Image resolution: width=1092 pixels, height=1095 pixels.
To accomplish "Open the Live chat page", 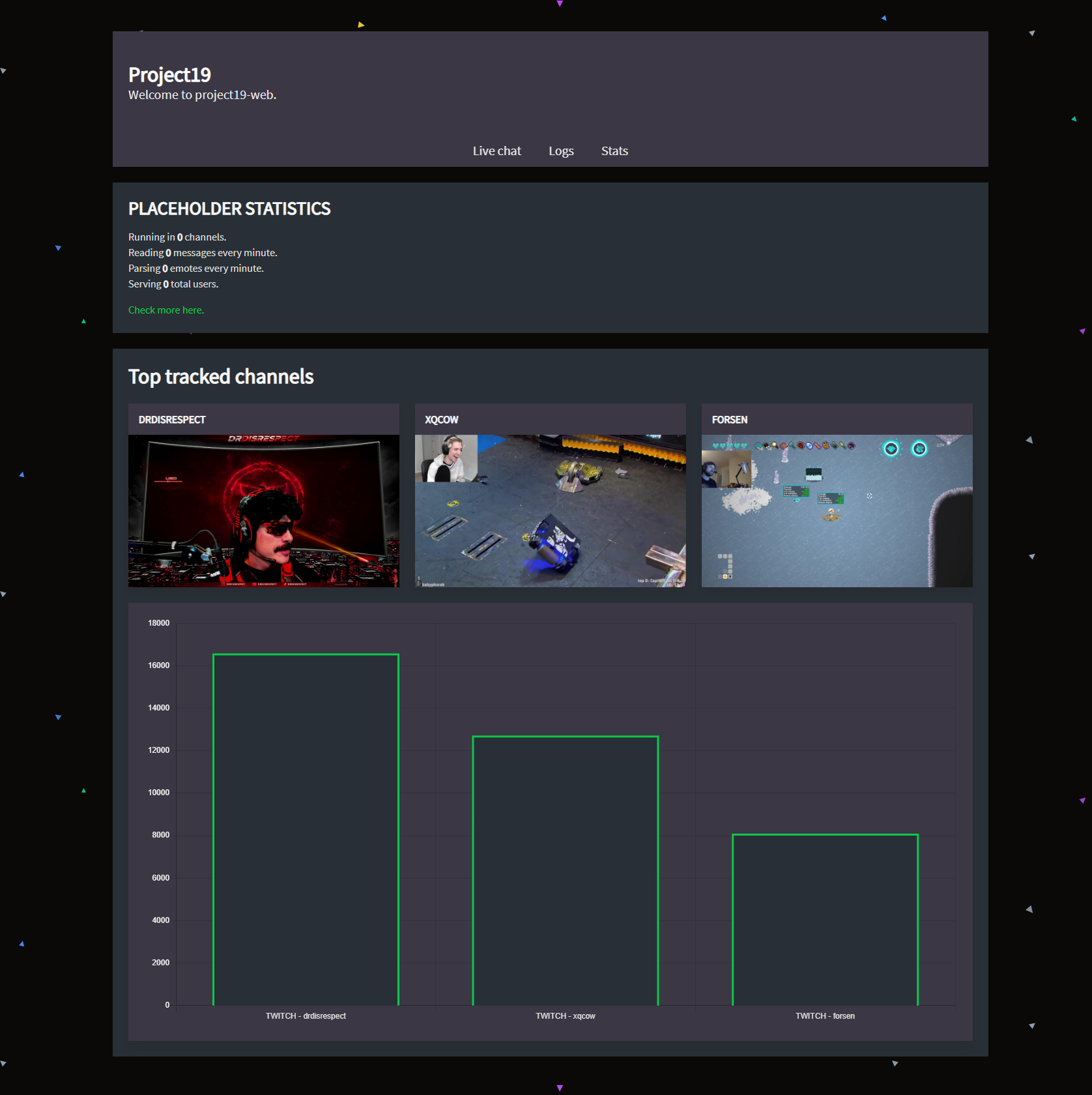I will pyautogui.click(x=496, y=151).
